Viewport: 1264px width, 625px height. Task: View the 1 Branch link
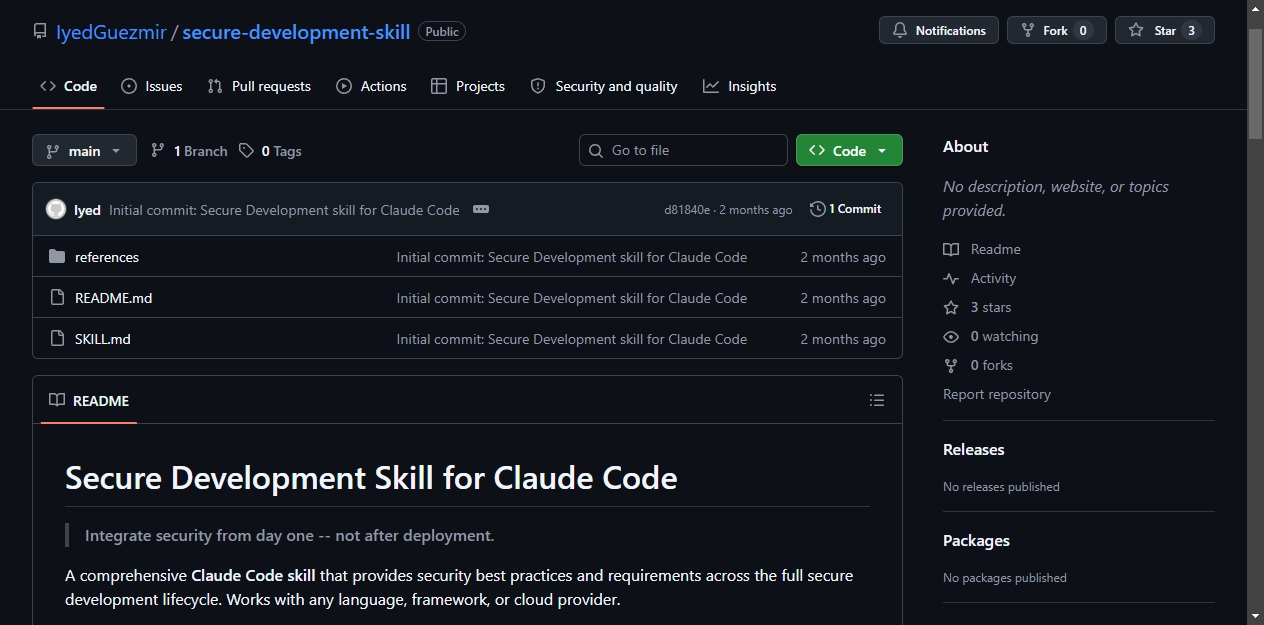point(189,151)
